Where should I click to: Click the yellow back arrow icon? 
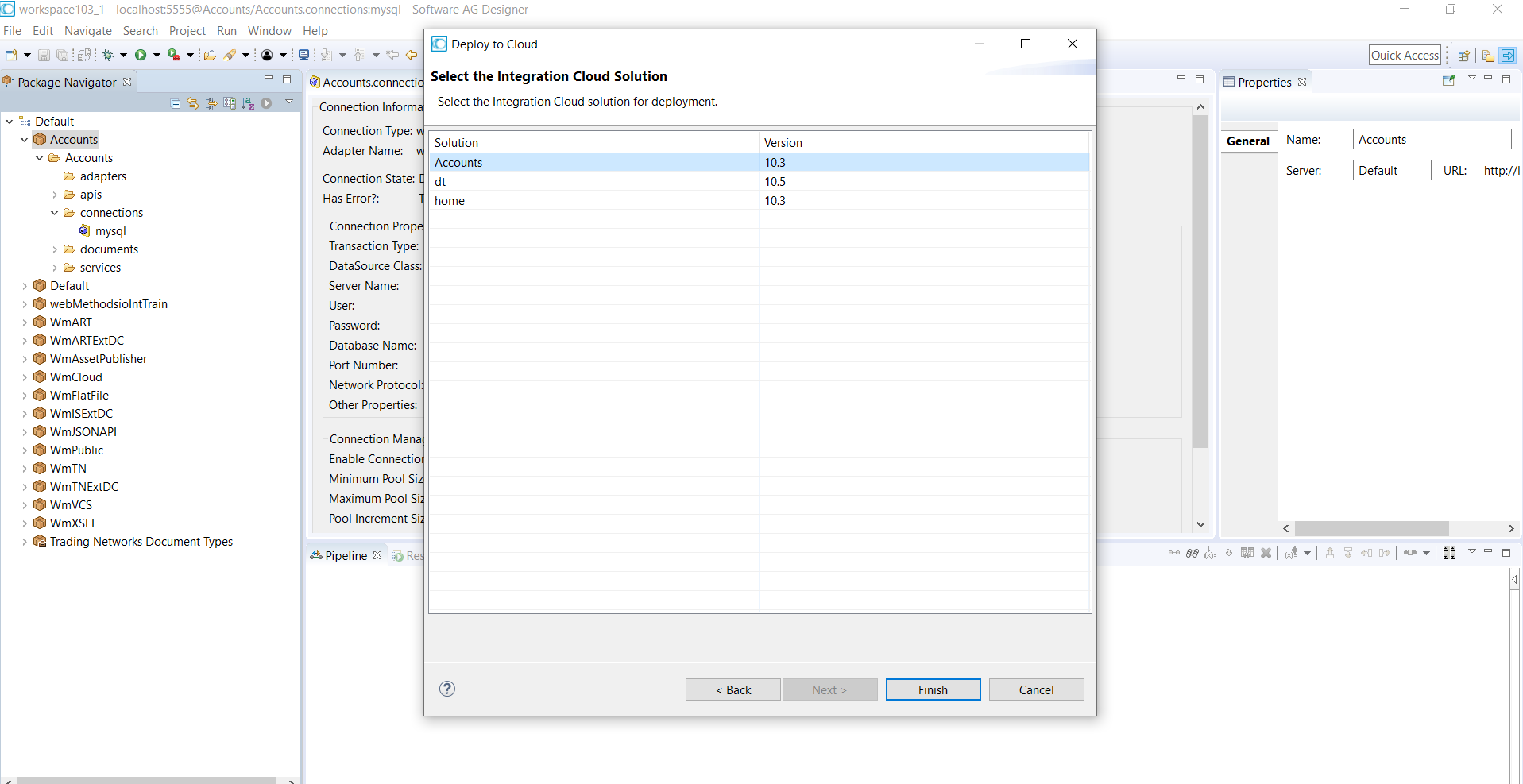[x=412, y=55]
